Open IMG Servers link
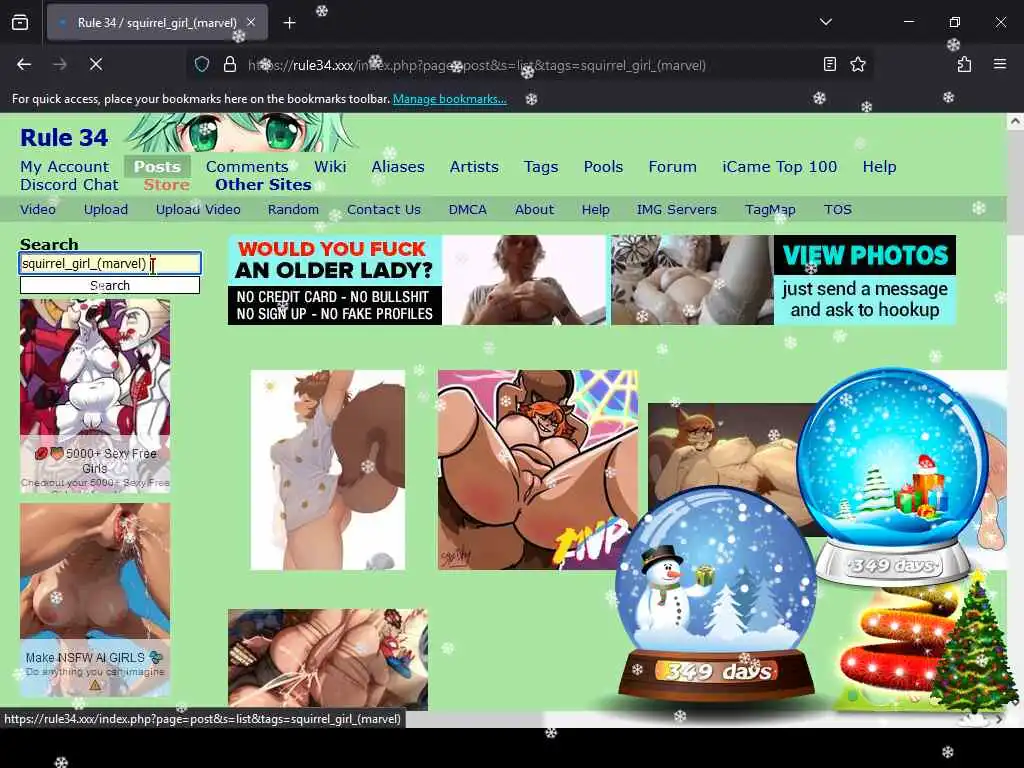The image size is (1024, 768). pyautogui.click(x=677, y=210)
